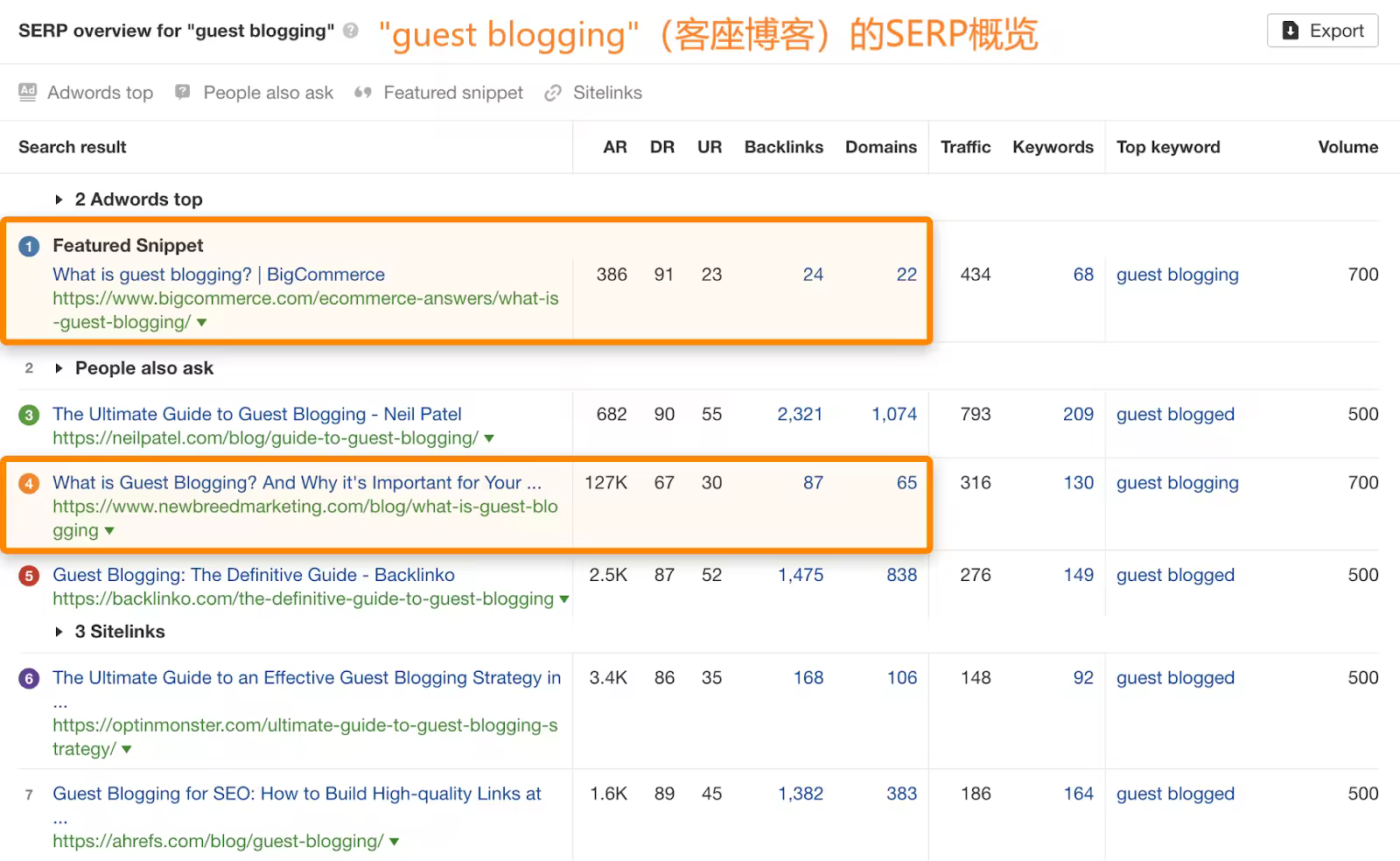Click the Volume column header
Viewport: 1400px width, 861px height.
point(1348,147)
